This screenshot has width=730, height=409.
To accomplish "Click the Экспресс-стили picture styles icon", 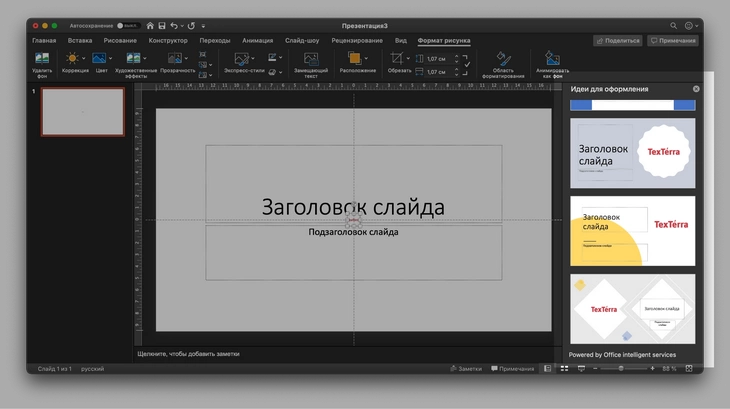I will [x=241, y=59].
